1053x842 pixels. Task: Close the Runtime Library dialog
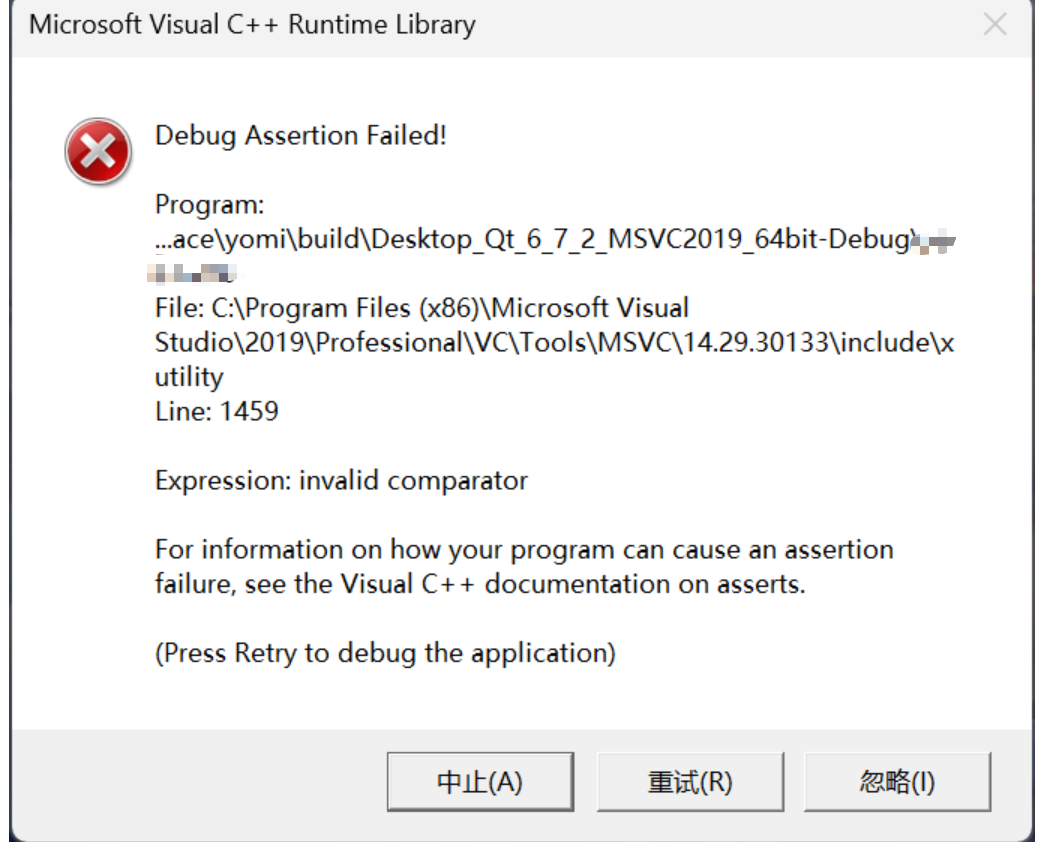pos(995,25)
